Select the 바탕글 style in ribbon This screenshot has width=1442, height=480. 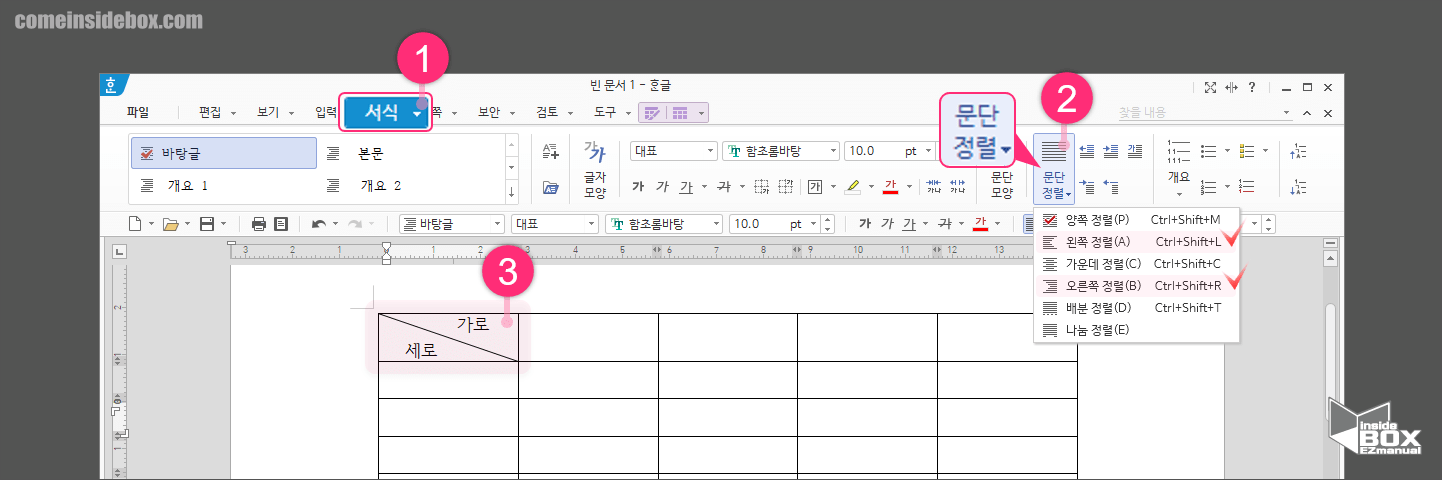click(224, 153)
